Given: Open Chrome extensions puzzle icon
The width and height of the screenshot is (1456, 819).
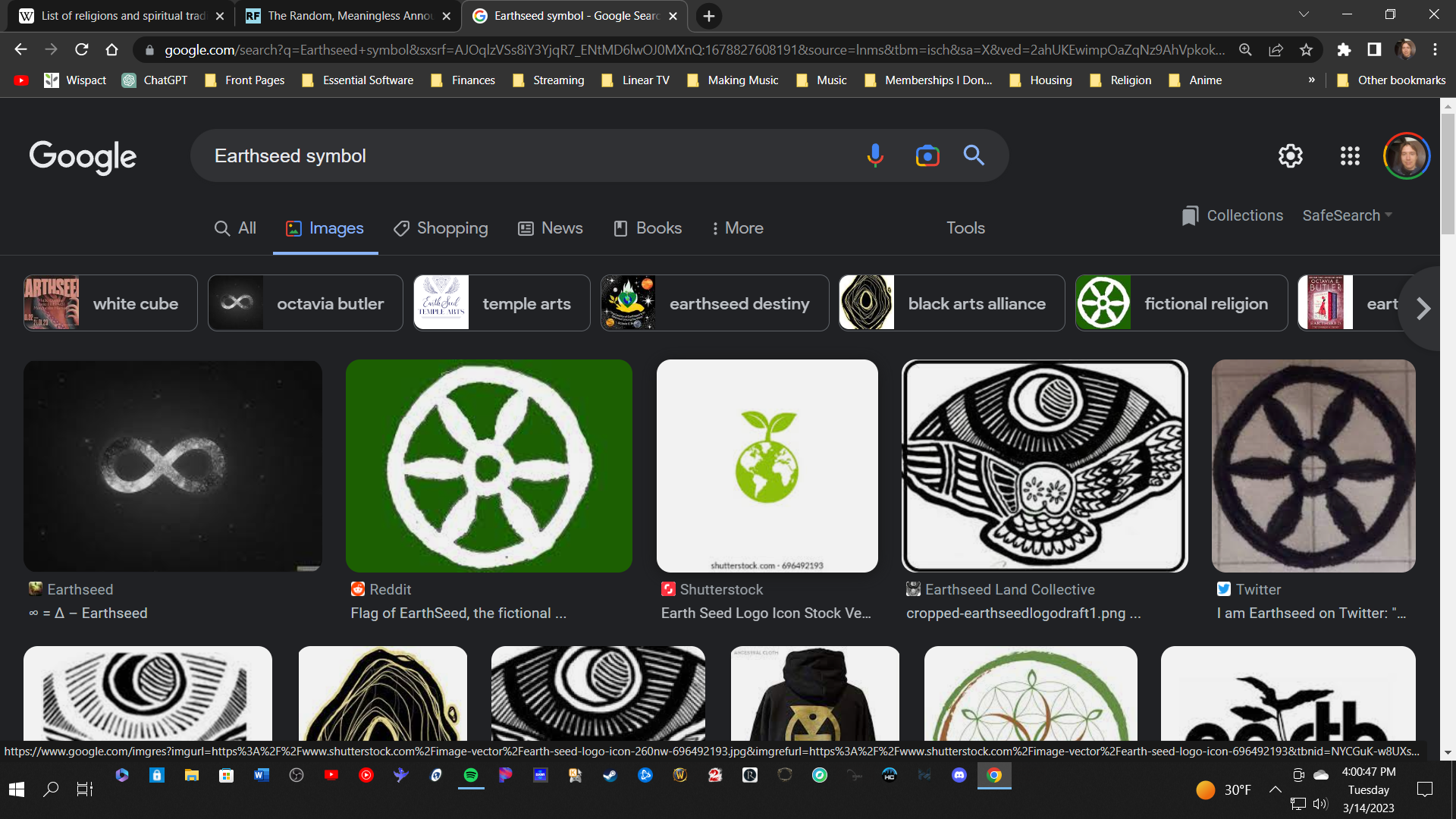Looking at the screenshot, I should [x=1344, y=49].
